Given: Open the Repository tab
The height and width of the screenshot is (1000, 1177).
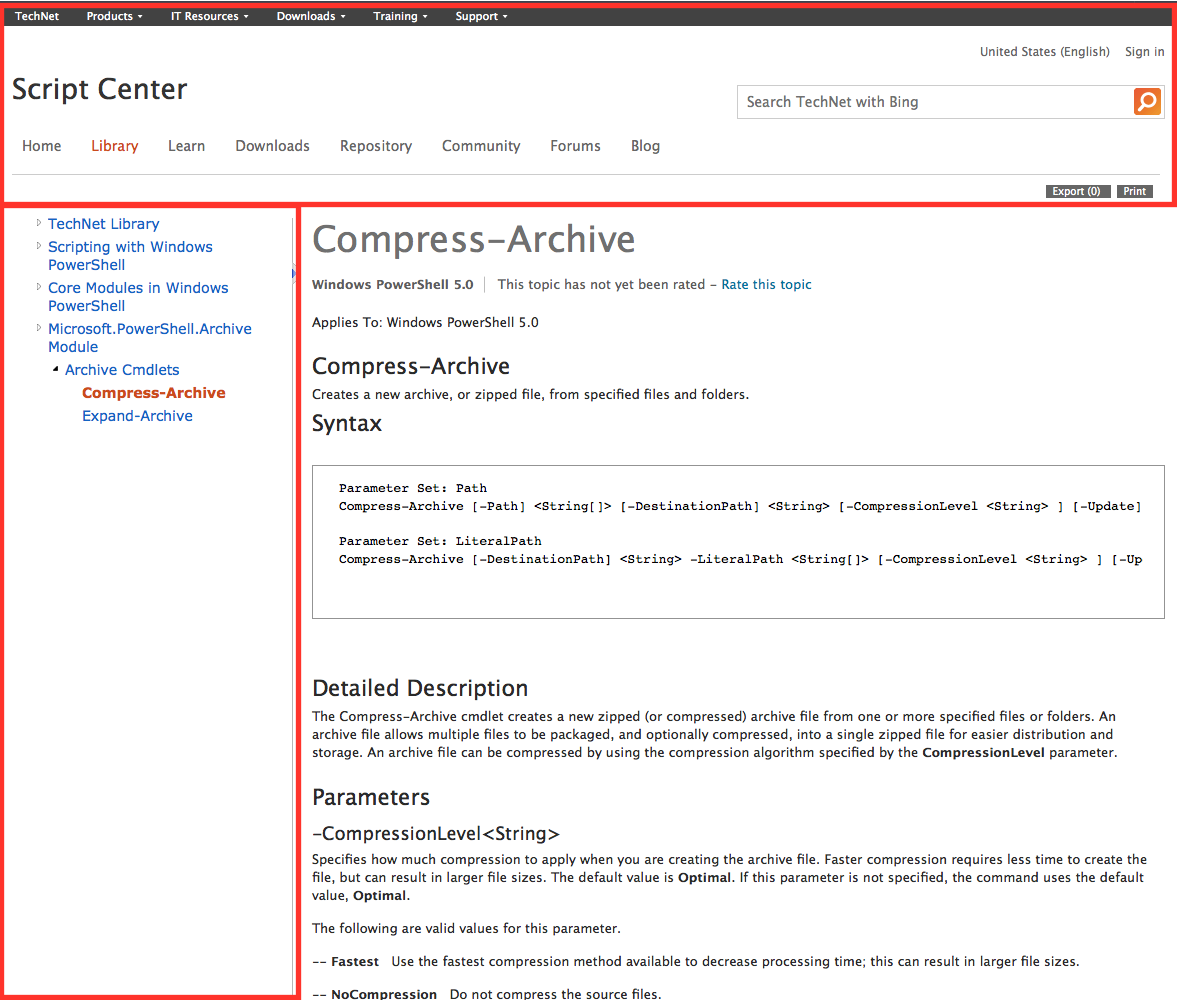Looking at the screenshot, I should click(376, 146).
